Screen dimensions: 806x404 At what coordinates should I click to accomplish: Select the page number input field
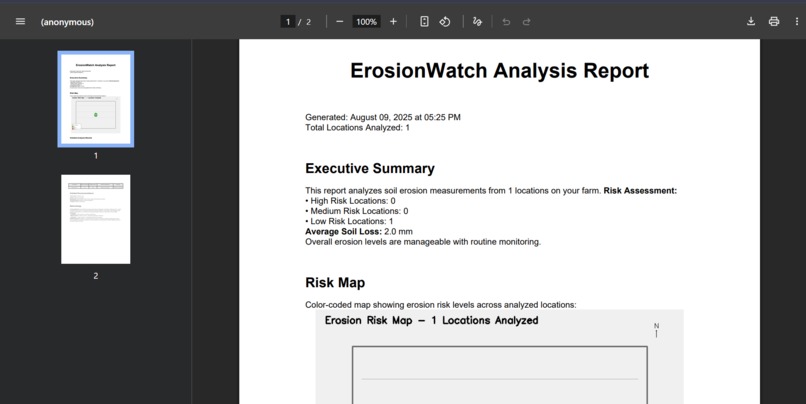coord(288,22)
